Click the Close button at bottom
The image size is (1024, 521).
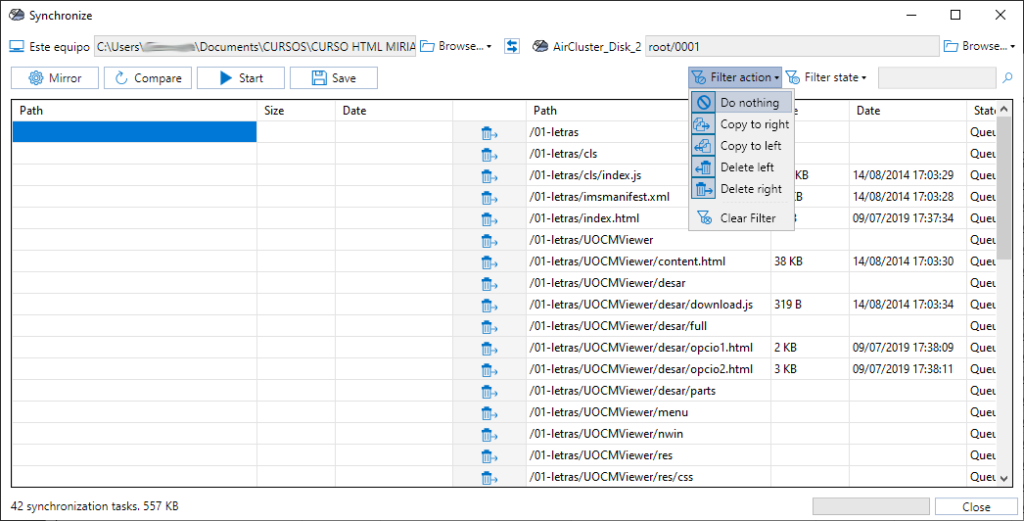pos(976,507)
